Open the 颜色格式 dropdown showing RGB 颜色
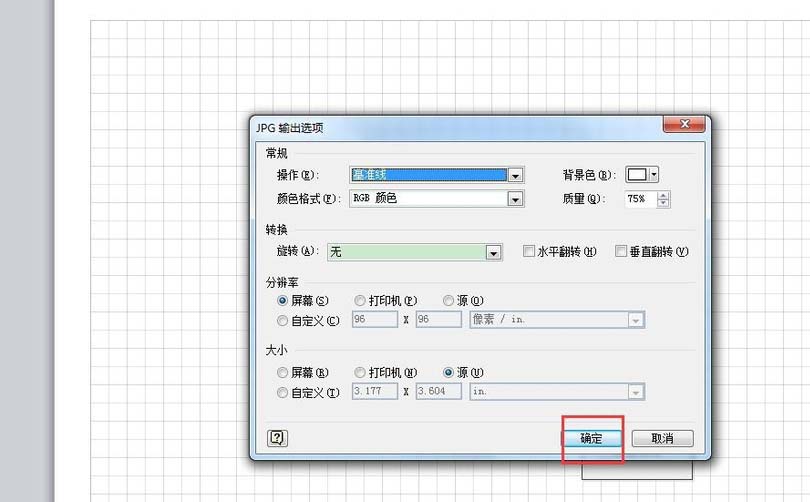Screen dimensions: 810x502 pos(437,198)
